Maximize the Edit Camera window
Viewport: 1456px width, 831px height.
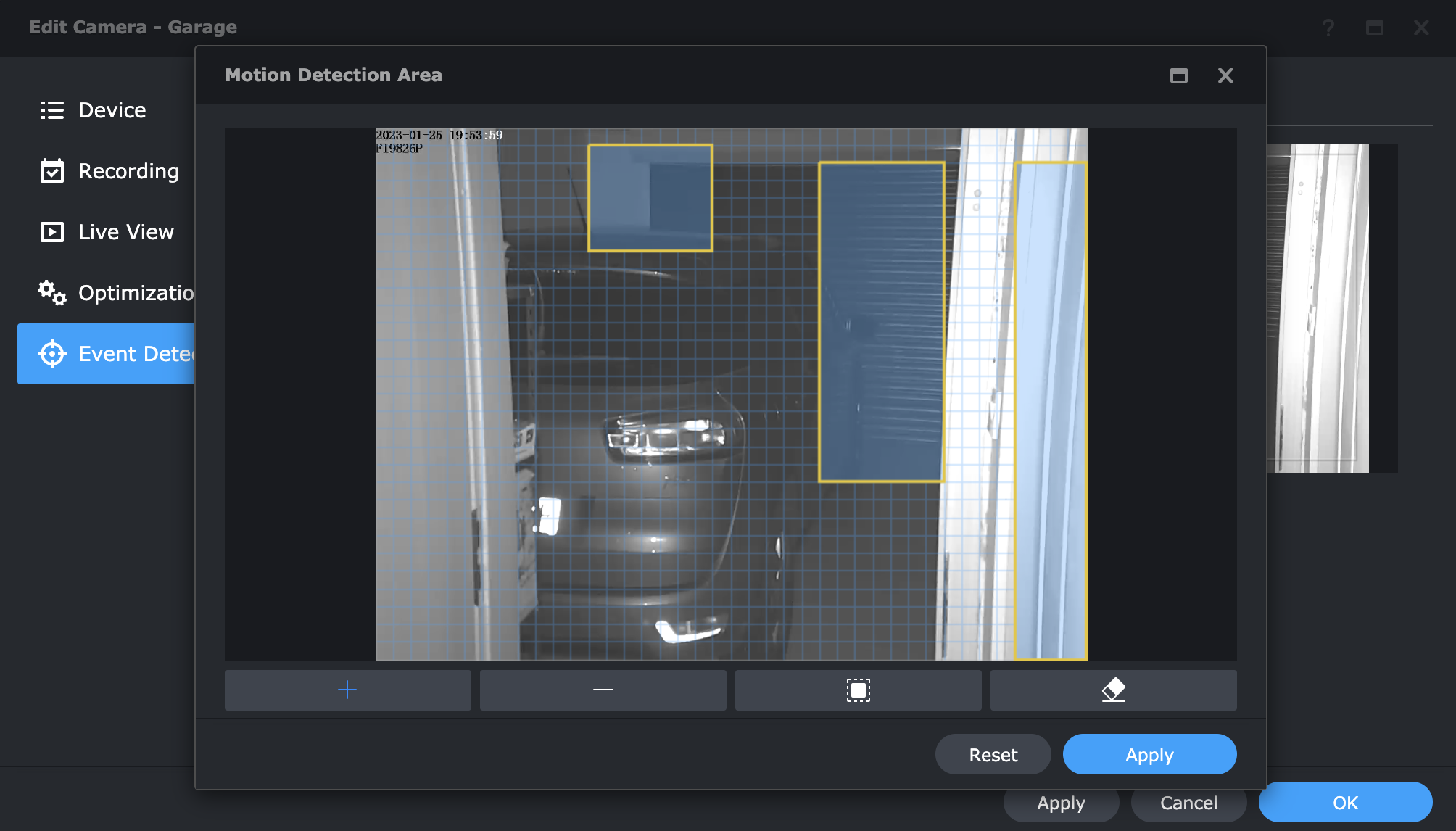pyautogui.click(x=1375, y=28)
